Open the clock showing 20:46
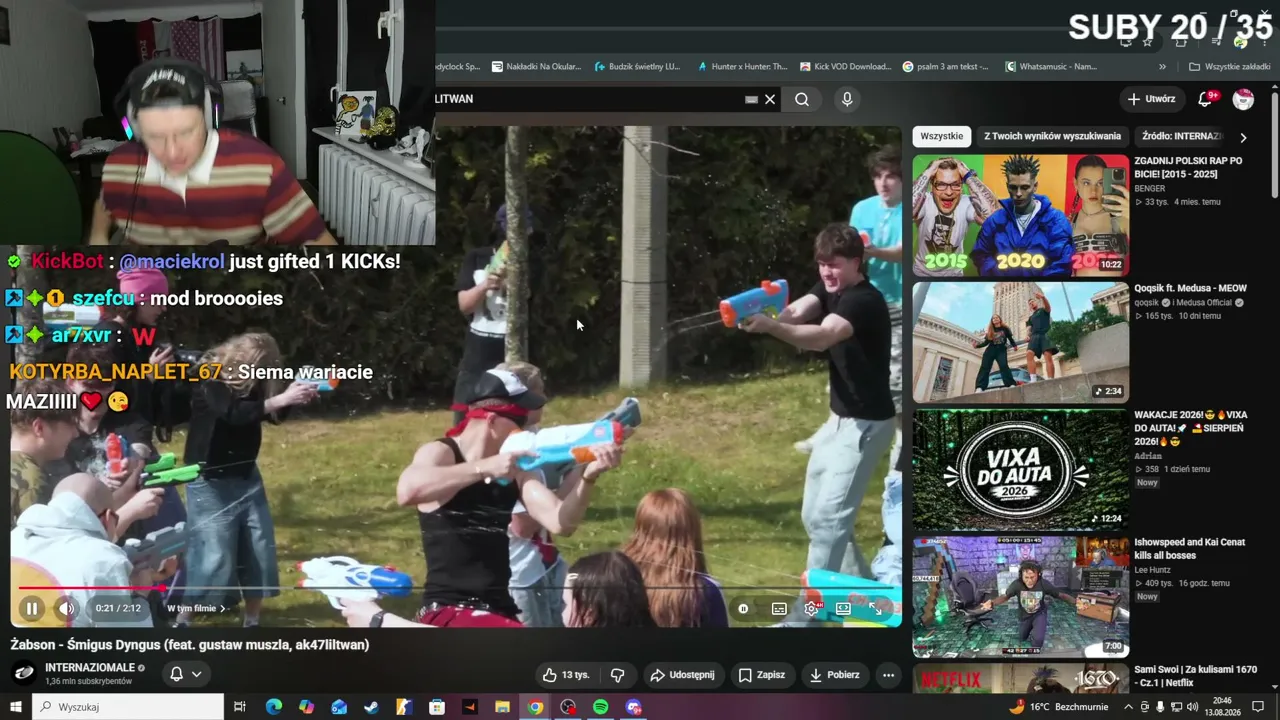This screenshot has height=720, width=1280. click(1222, 707)
